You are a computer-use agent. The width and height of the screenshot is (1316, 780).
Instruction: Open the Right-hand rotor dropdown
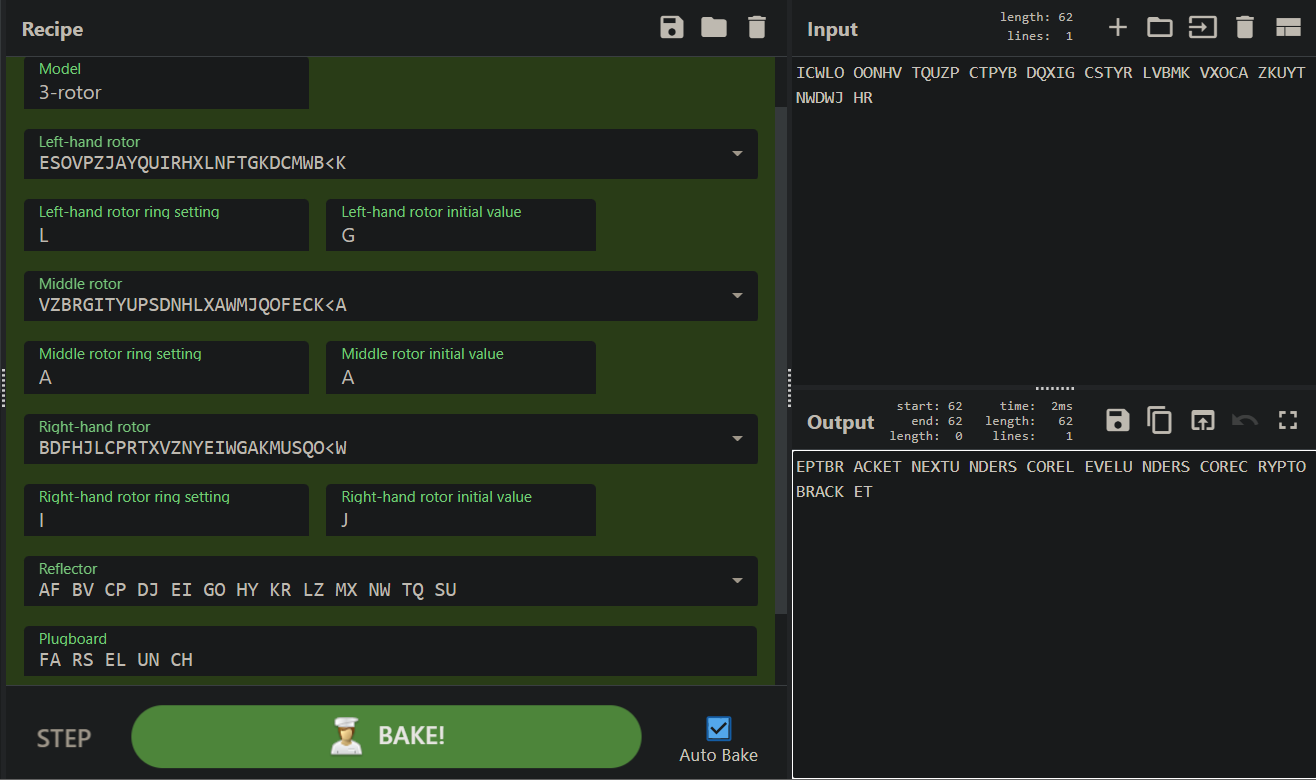tap(737, 438)
